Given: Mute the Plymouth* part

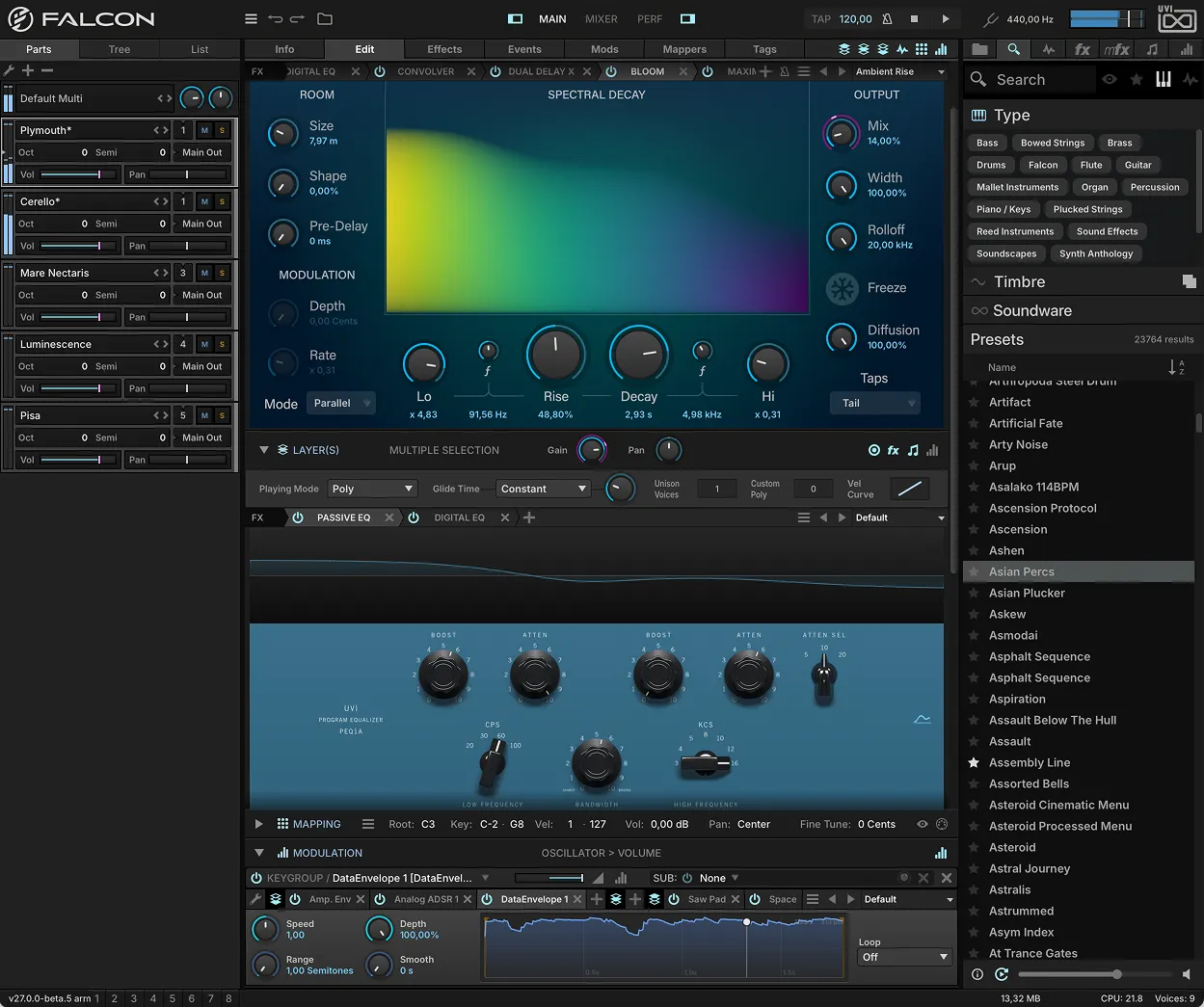Looking at the screenshot, I should 204,130.
